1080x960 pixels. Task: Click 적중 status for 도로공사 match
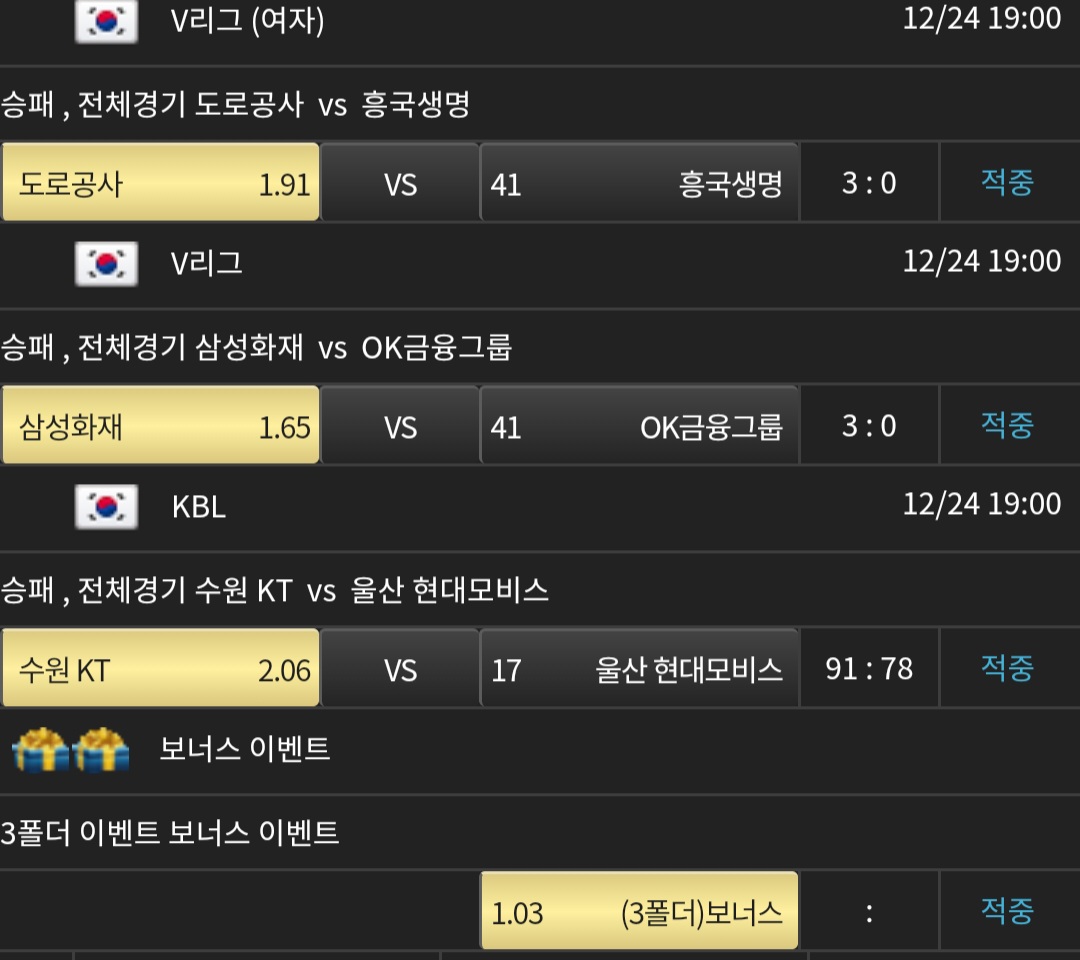[1007, 182]
